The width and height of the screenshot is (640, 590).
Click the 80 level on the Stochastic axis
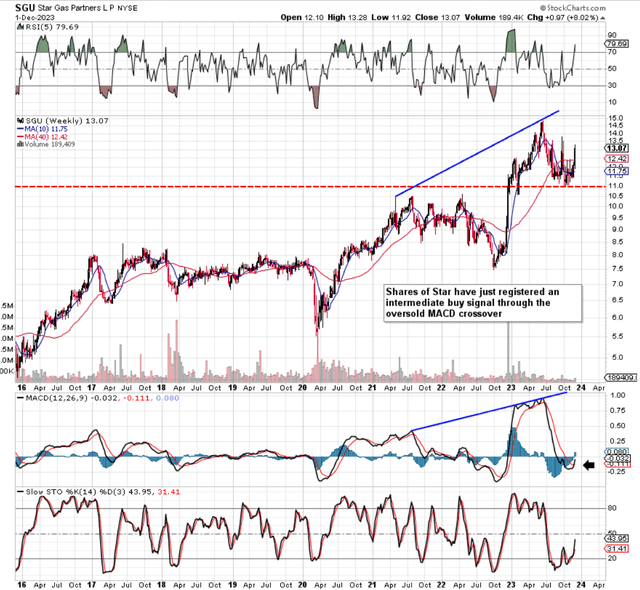pyautogui.click(x=612, y=508)
